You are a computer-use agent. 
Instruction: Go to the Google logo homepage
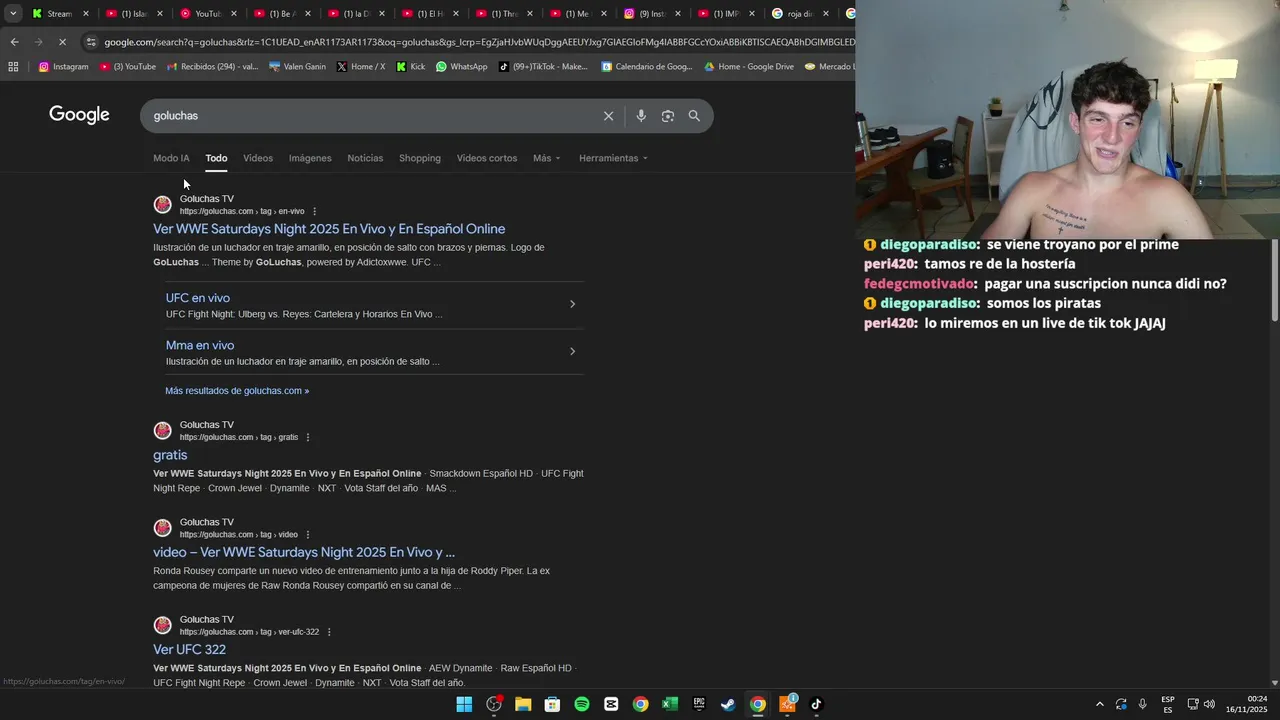[79, 115]
